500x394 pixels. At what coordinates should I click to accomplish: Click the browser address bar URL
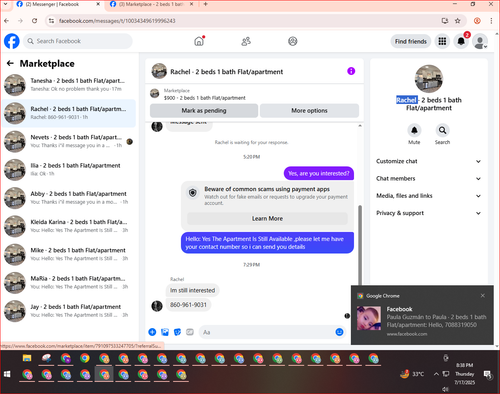point(117,21)
